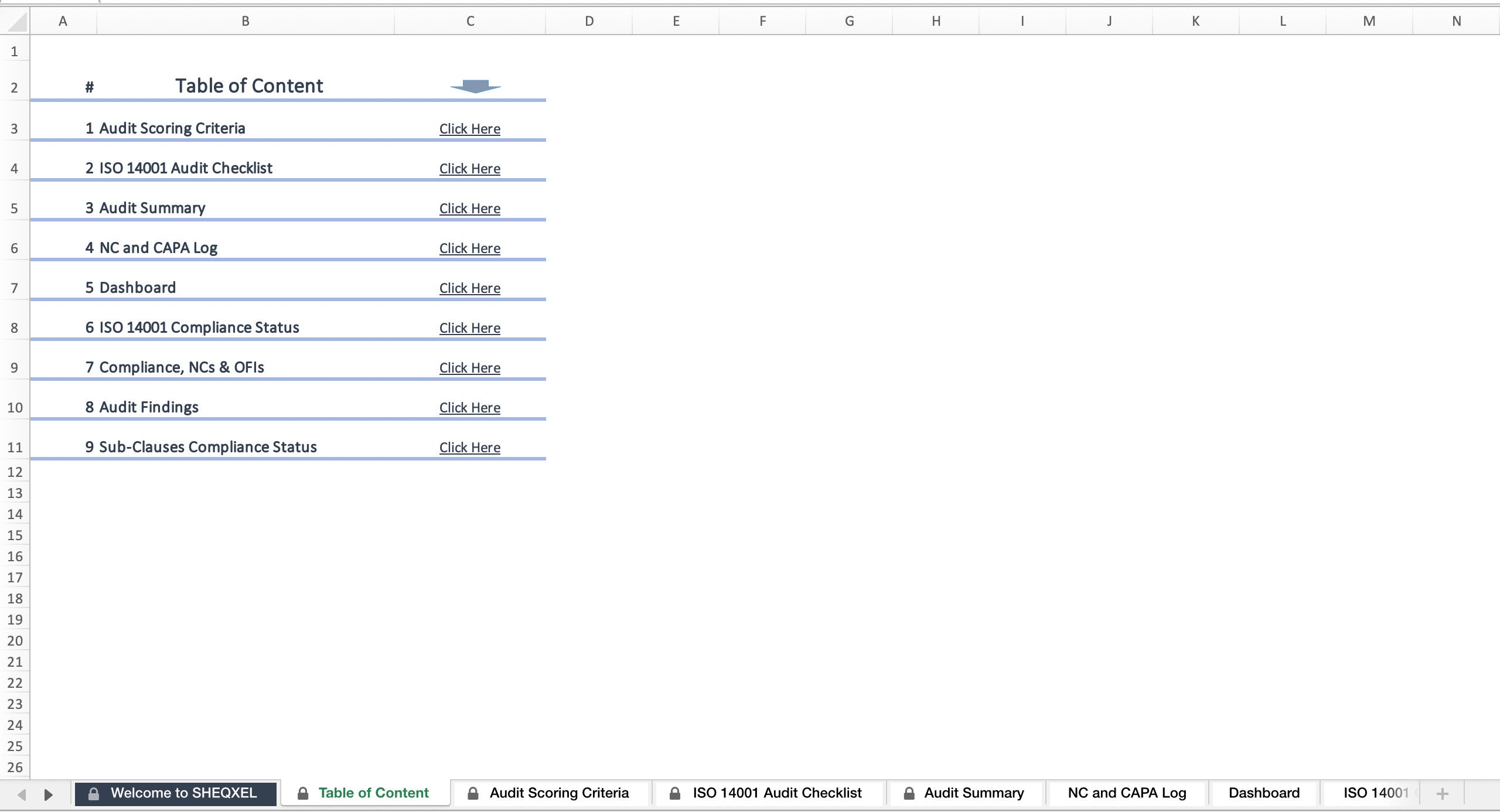
Task: Click the blue arrow shape beside Table of Content
Action: (475, 87)
